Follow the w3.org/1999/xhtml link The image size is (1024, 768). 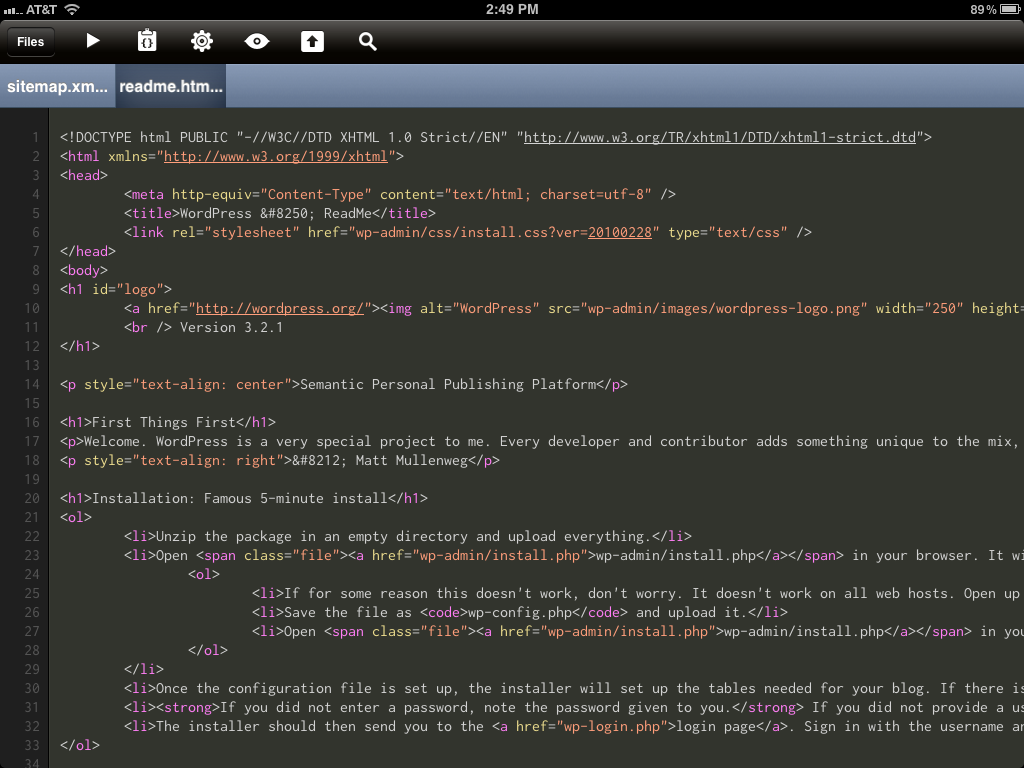(x=276, y=156)
